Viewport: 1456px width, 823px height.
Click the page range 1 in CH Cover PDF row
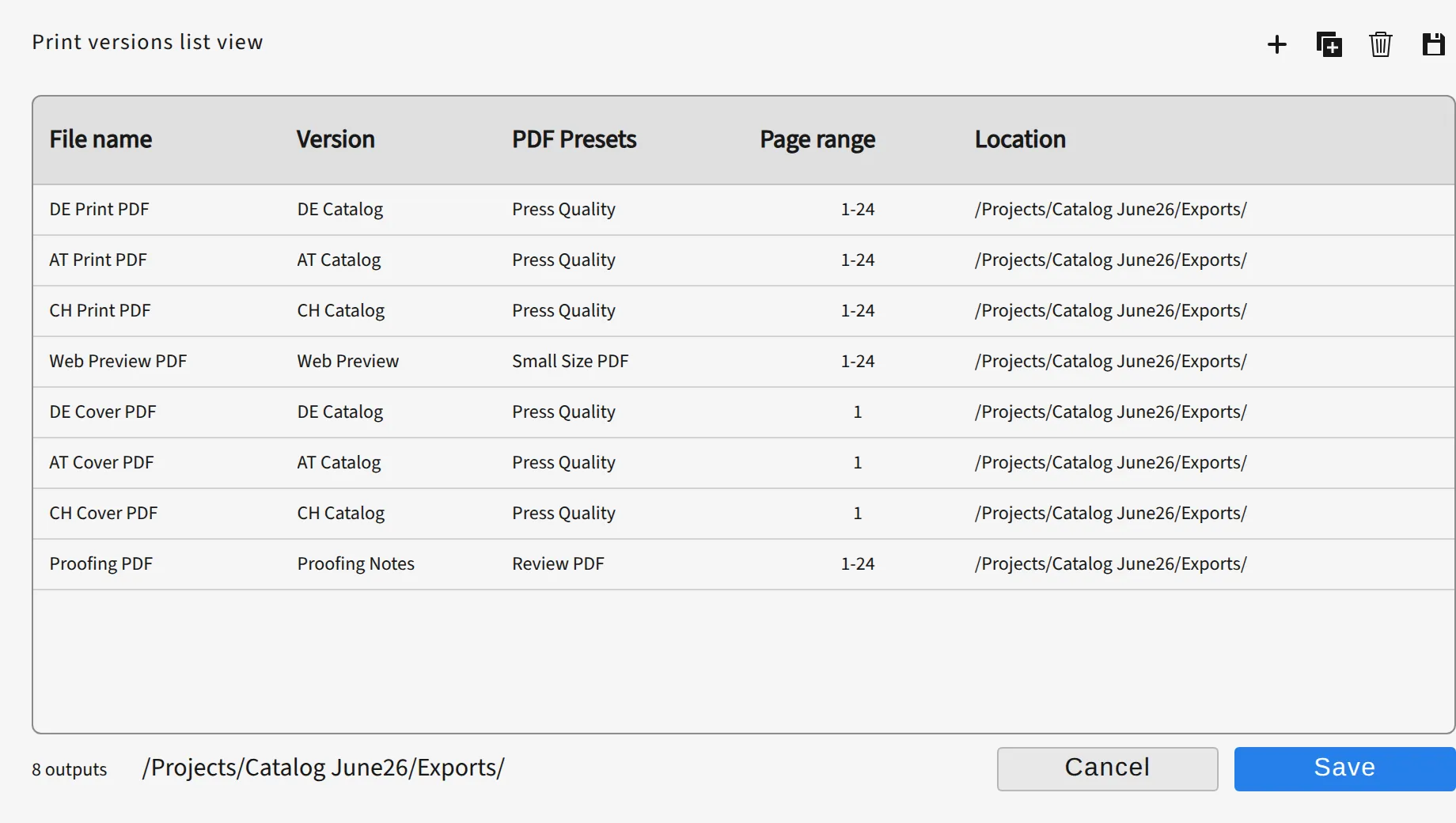(x=857, y=514)
